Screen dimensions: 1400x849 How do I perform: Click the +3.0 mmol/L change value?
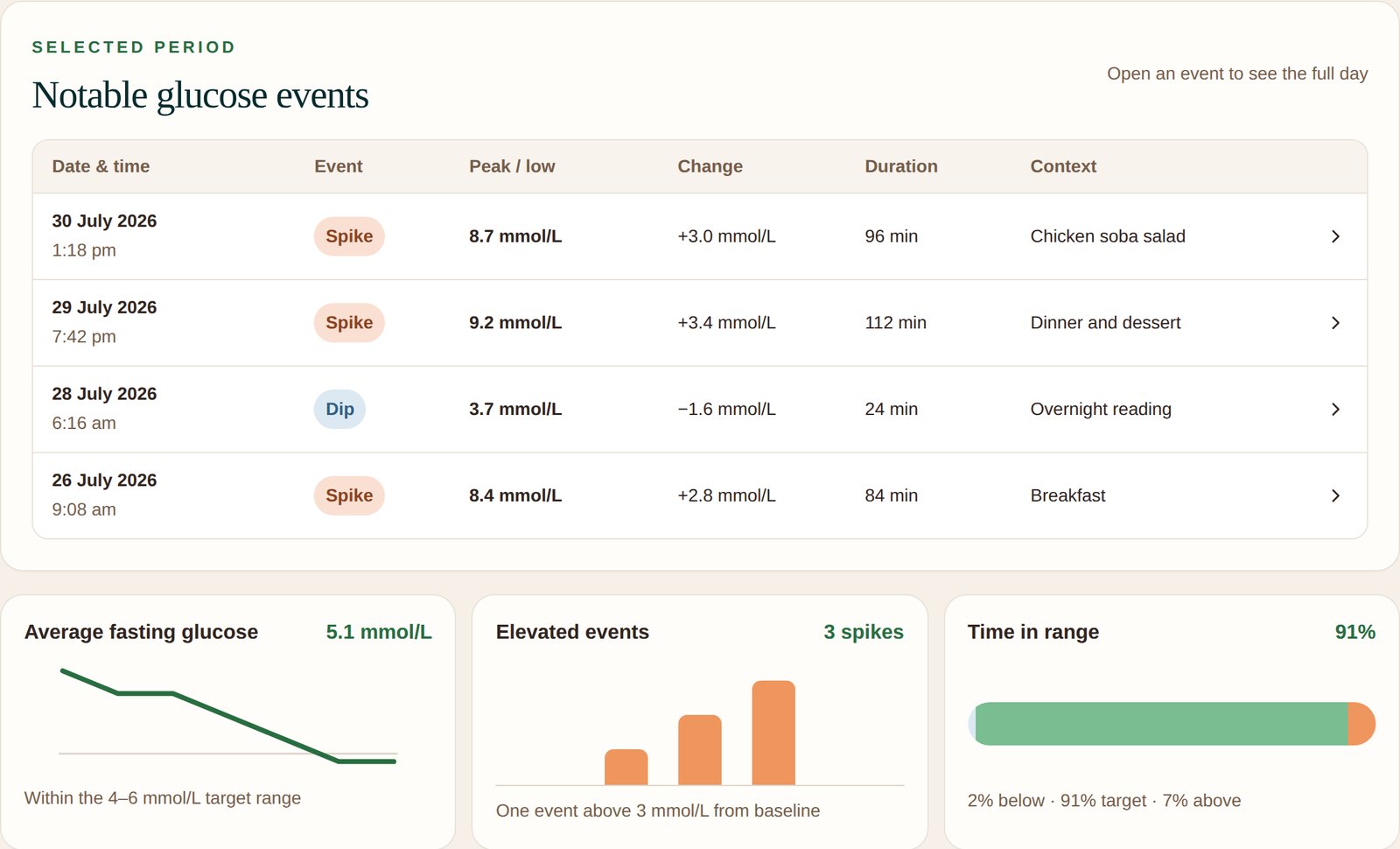pos(726,236)
